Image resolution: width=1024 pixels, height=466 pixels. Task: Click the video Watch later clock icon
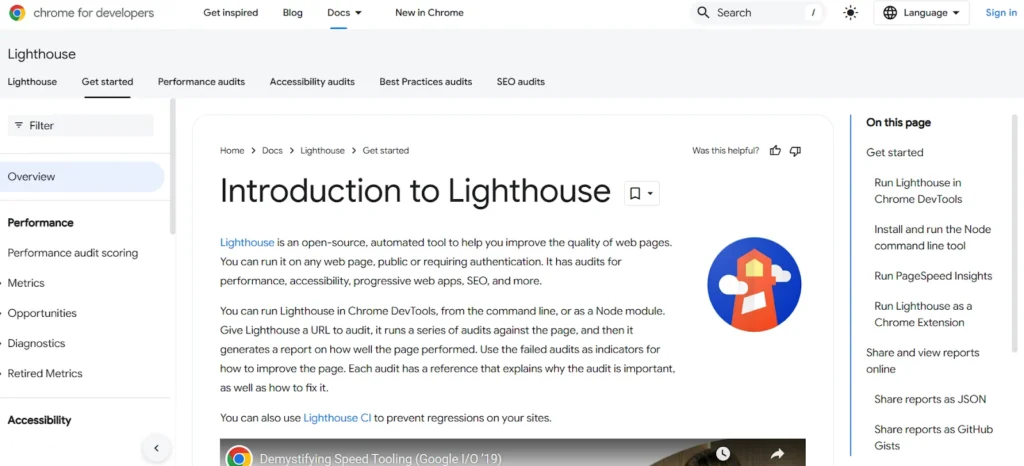[x=722, y=454]
